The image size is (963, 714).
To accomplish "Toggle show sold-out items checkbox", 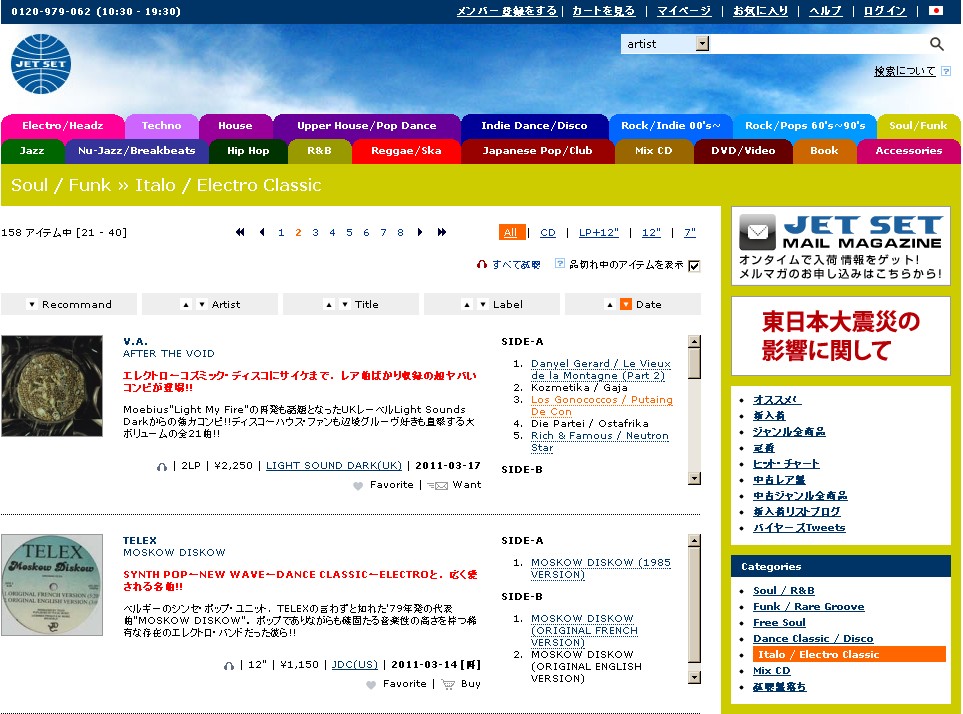I will click(694, 266).
